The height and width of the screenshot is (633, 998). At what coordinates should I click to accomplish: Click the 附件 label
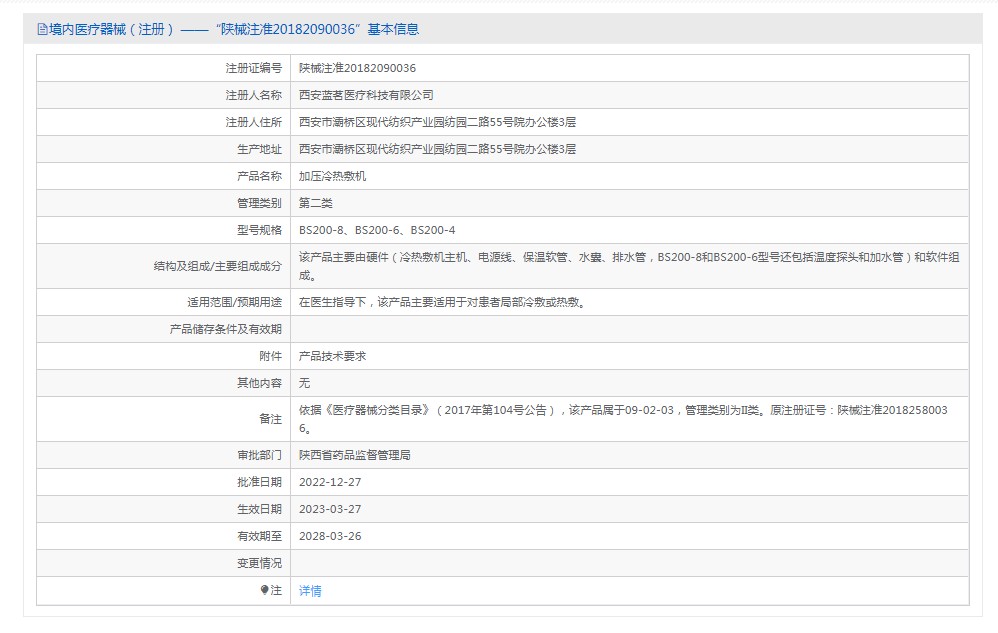point(271,356)
